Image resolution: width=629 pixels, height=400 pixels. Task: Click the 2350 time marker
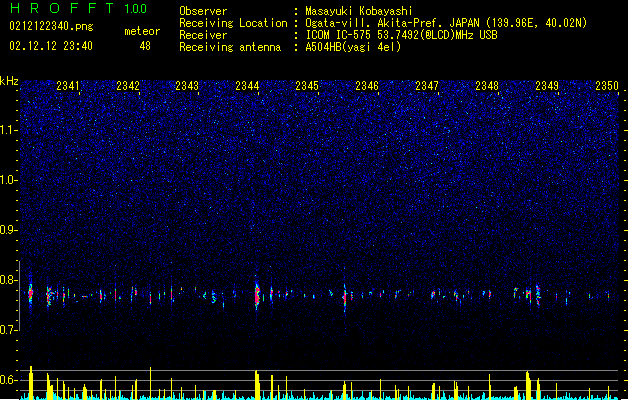(x=607, y=86)
